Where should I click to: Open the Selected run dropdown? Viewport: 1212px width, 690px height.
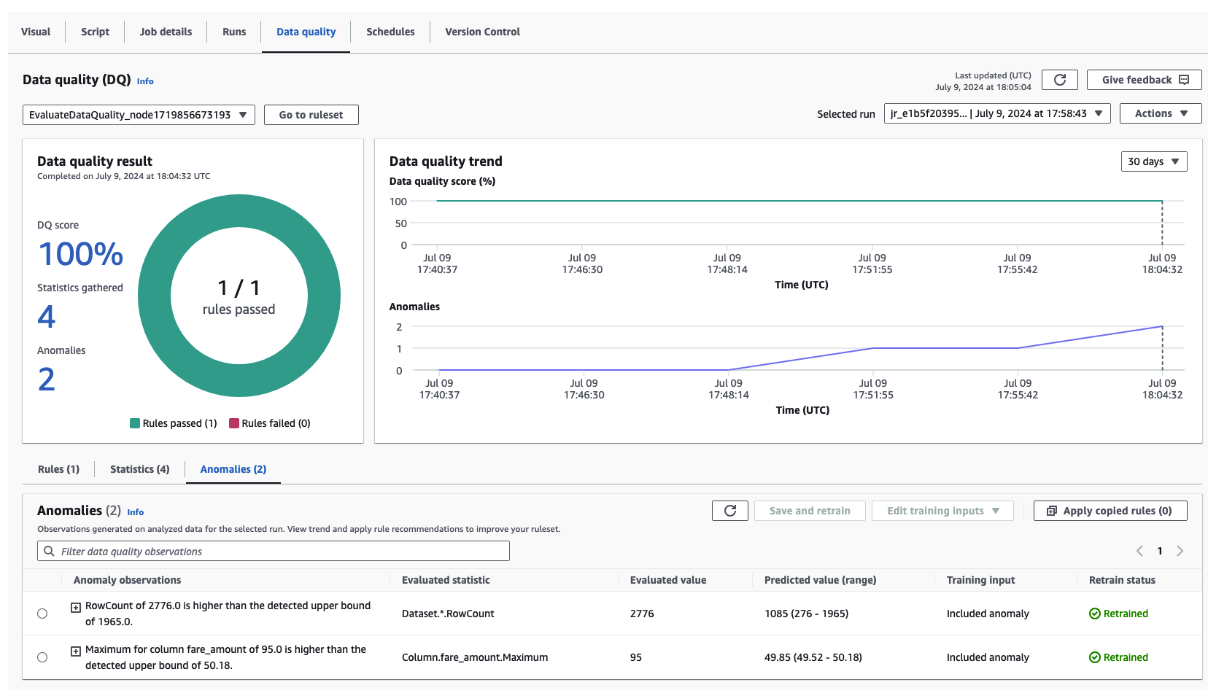[x=997, y=114]
